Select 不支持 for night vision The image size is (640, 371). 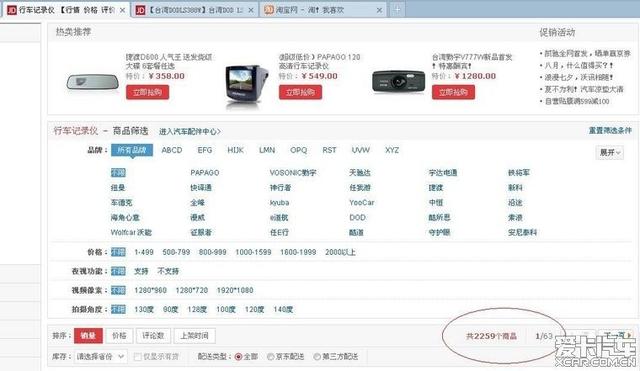point(168,271)
